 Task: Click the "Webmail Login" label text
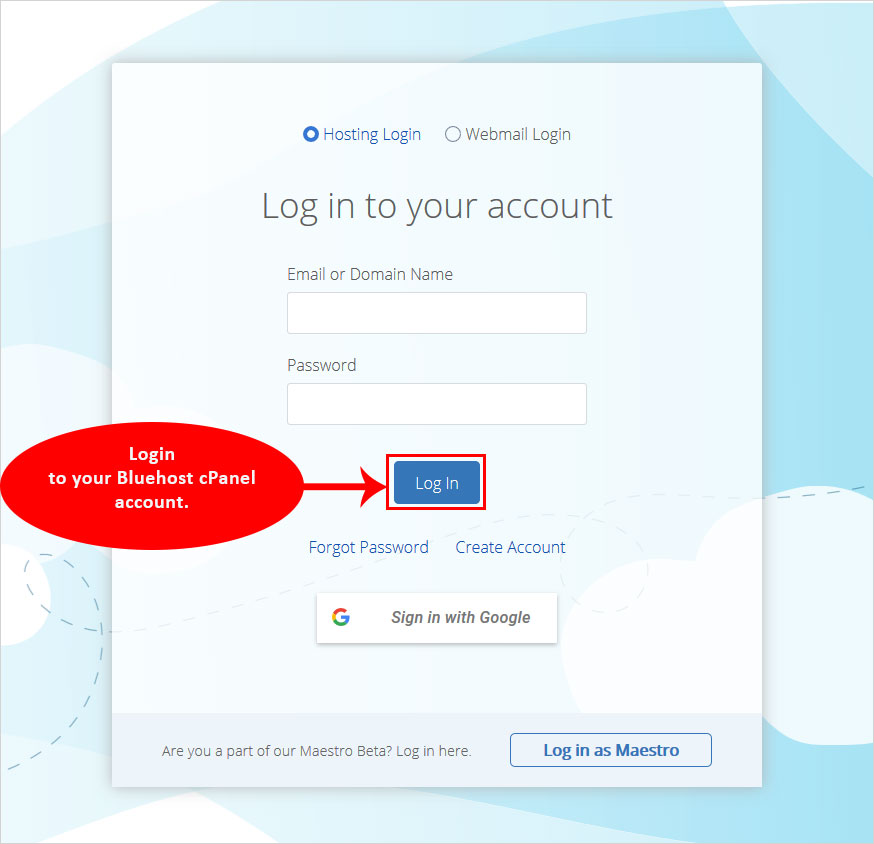tap(518, 135)
